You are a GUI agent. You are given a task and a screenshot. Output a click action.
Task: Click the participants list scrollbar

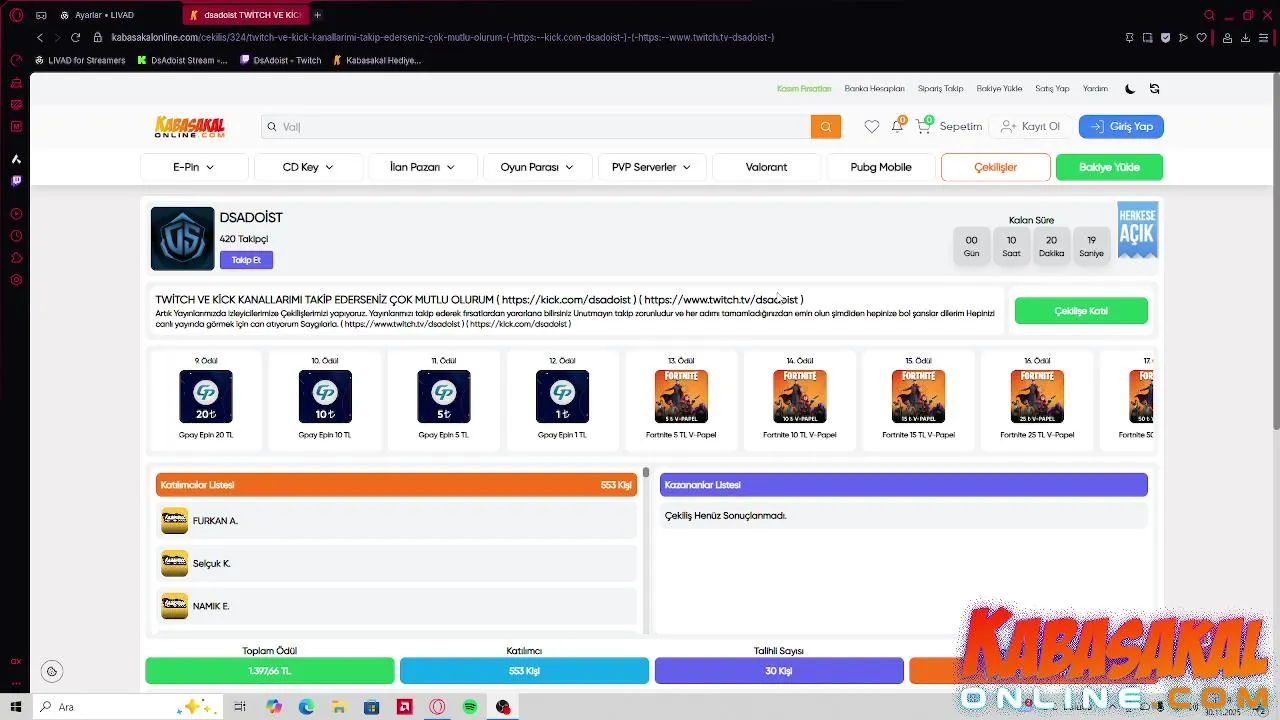point(646,472)
